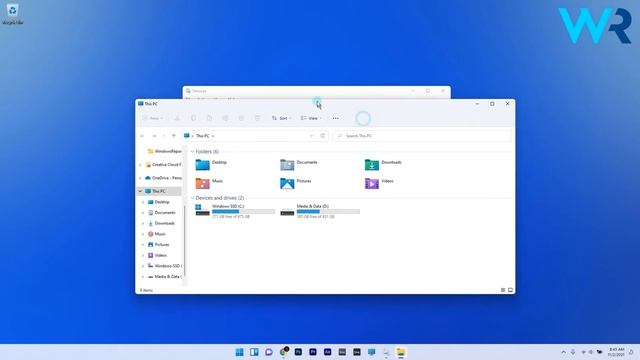Expand Desktop node in navigation pane
Image resolution: width=640 pixels, height=360 pixels.
point(143,202)
